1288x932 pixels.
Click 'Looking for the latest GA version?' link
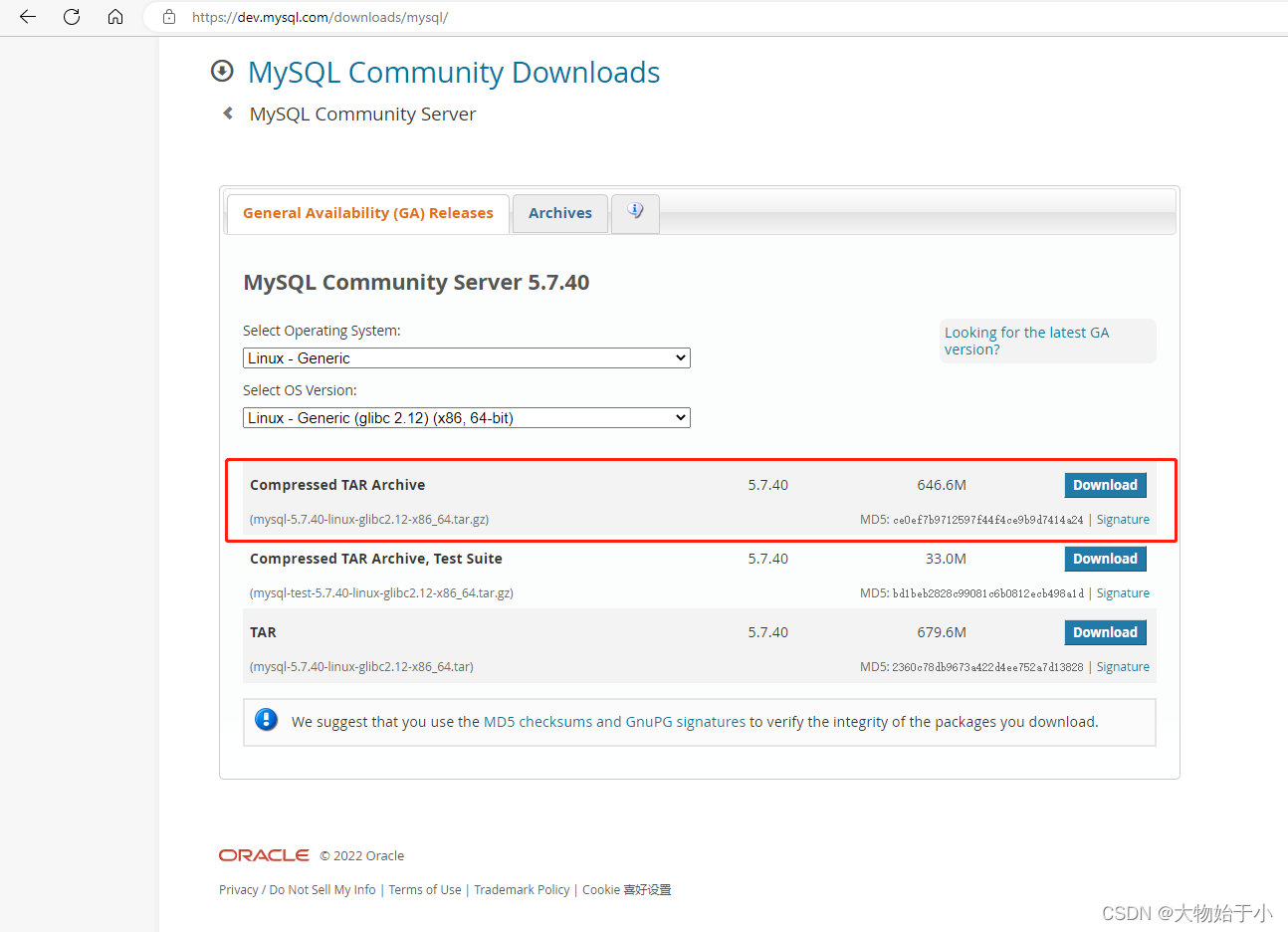coord(1026,341)
